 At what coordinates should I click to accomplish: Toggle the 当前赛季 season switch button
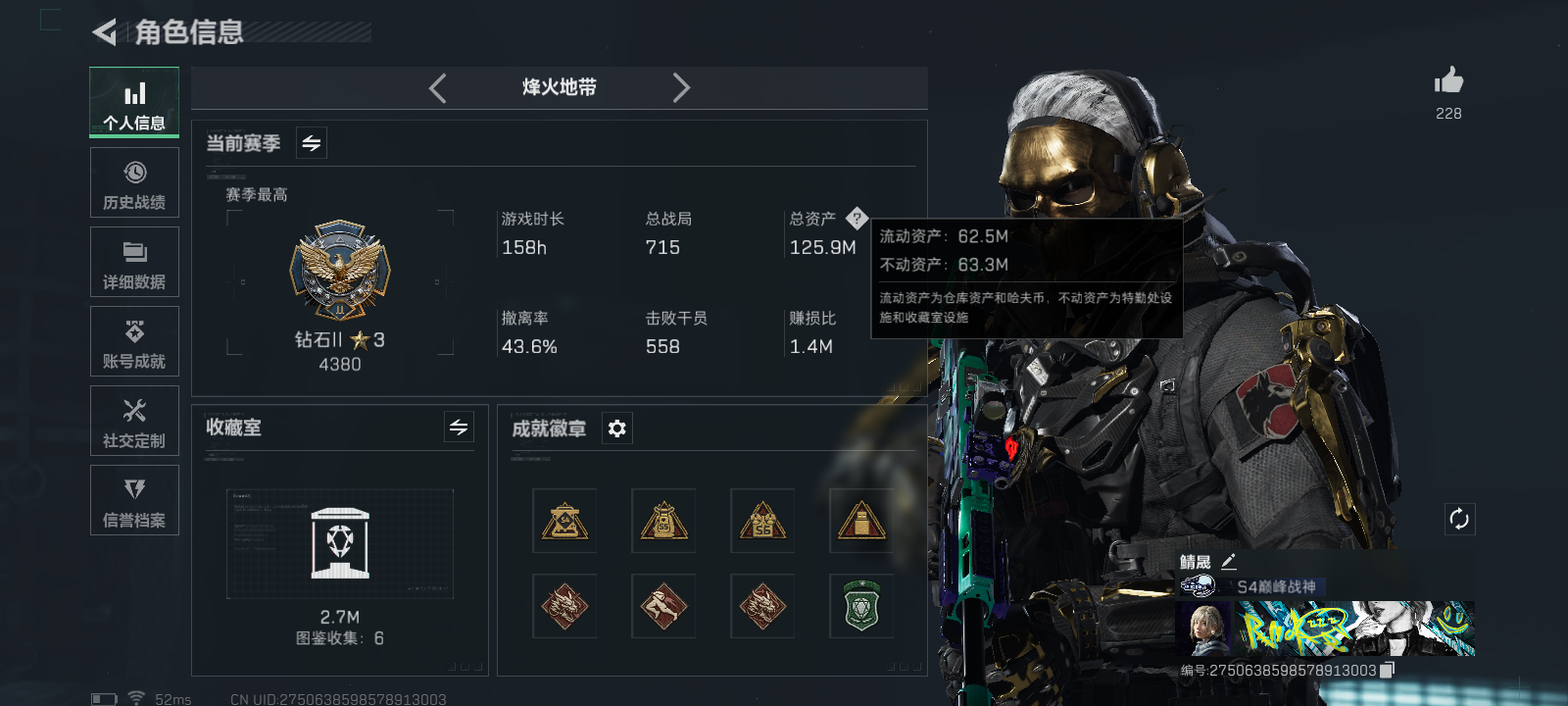tap(311, 143)
